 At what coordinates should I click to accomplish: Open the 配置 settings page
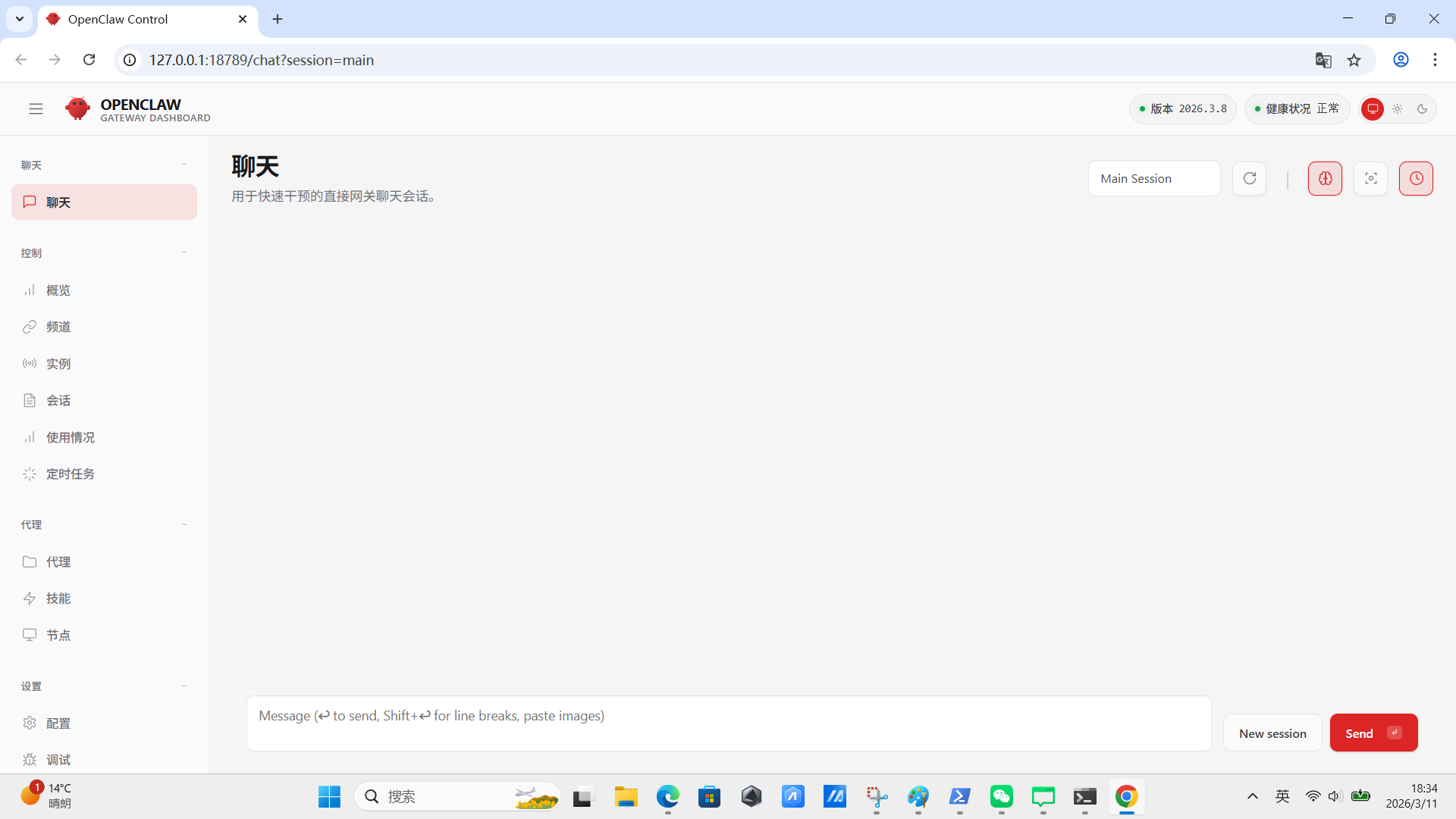pyautogui.click(x=58, y=723)
